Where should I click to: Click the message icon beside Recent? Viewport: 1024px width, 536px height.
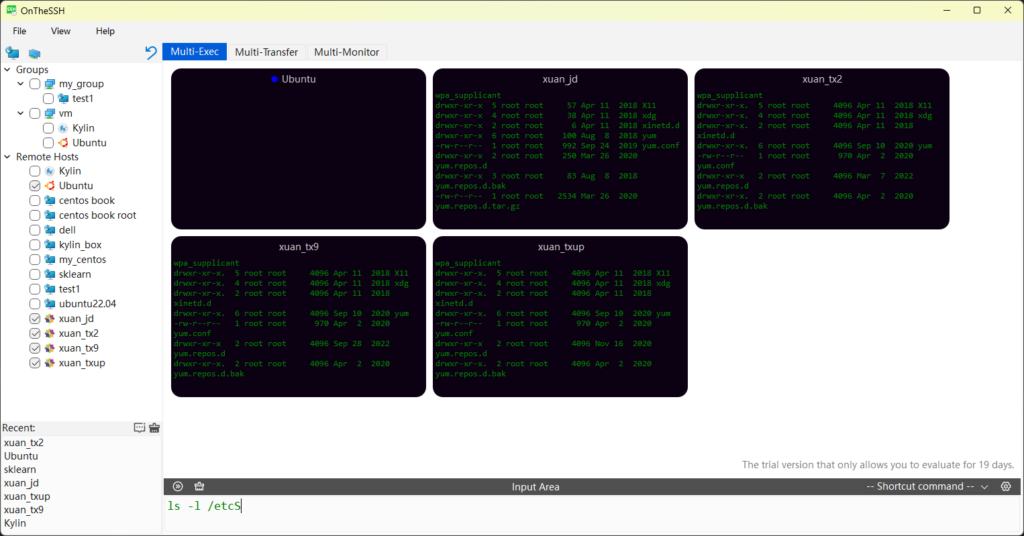[x=139, y=428]
